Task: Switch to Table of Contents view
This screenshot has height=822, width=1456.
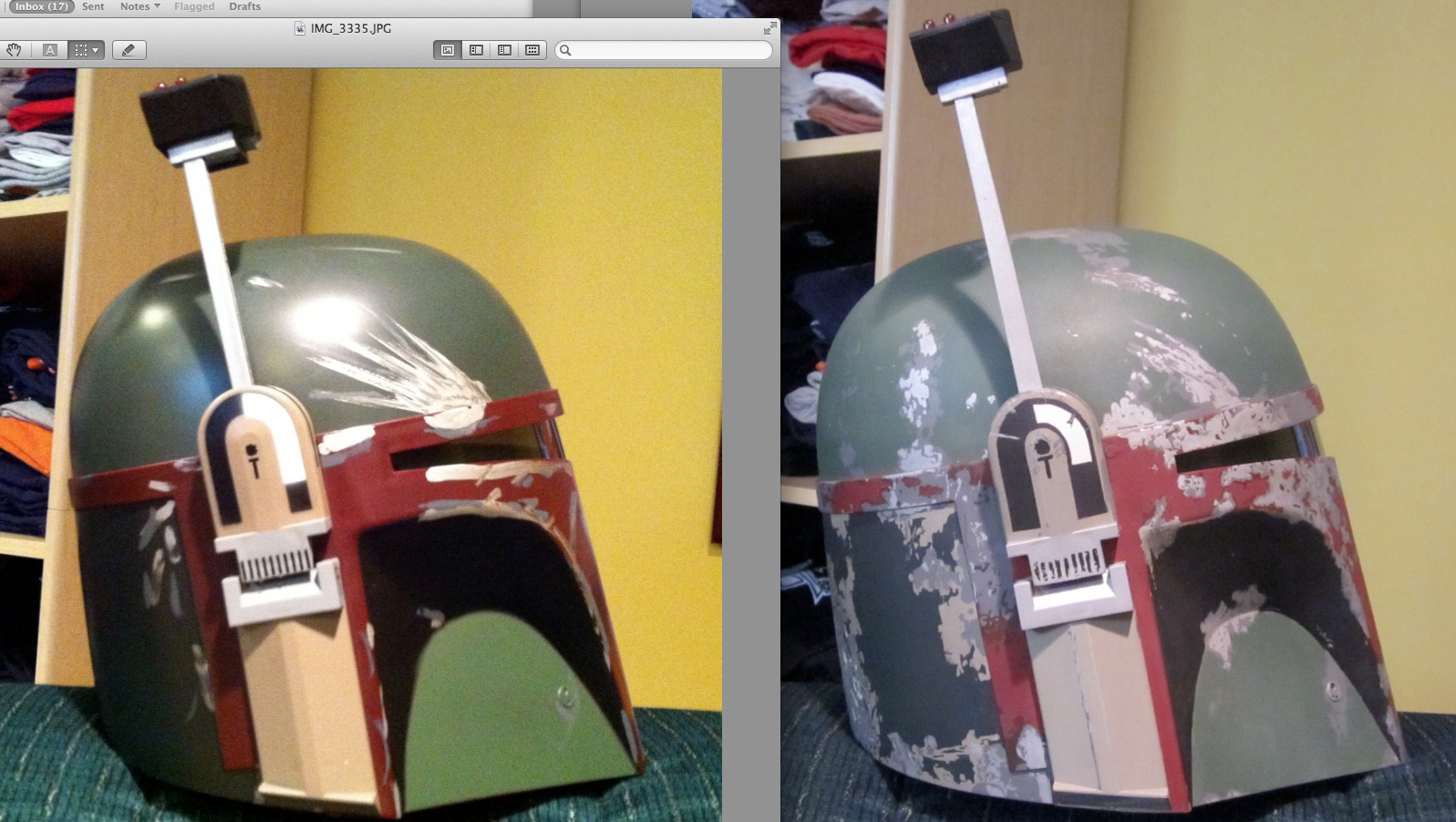Action: pyautogui.click(x=504, y=50)
